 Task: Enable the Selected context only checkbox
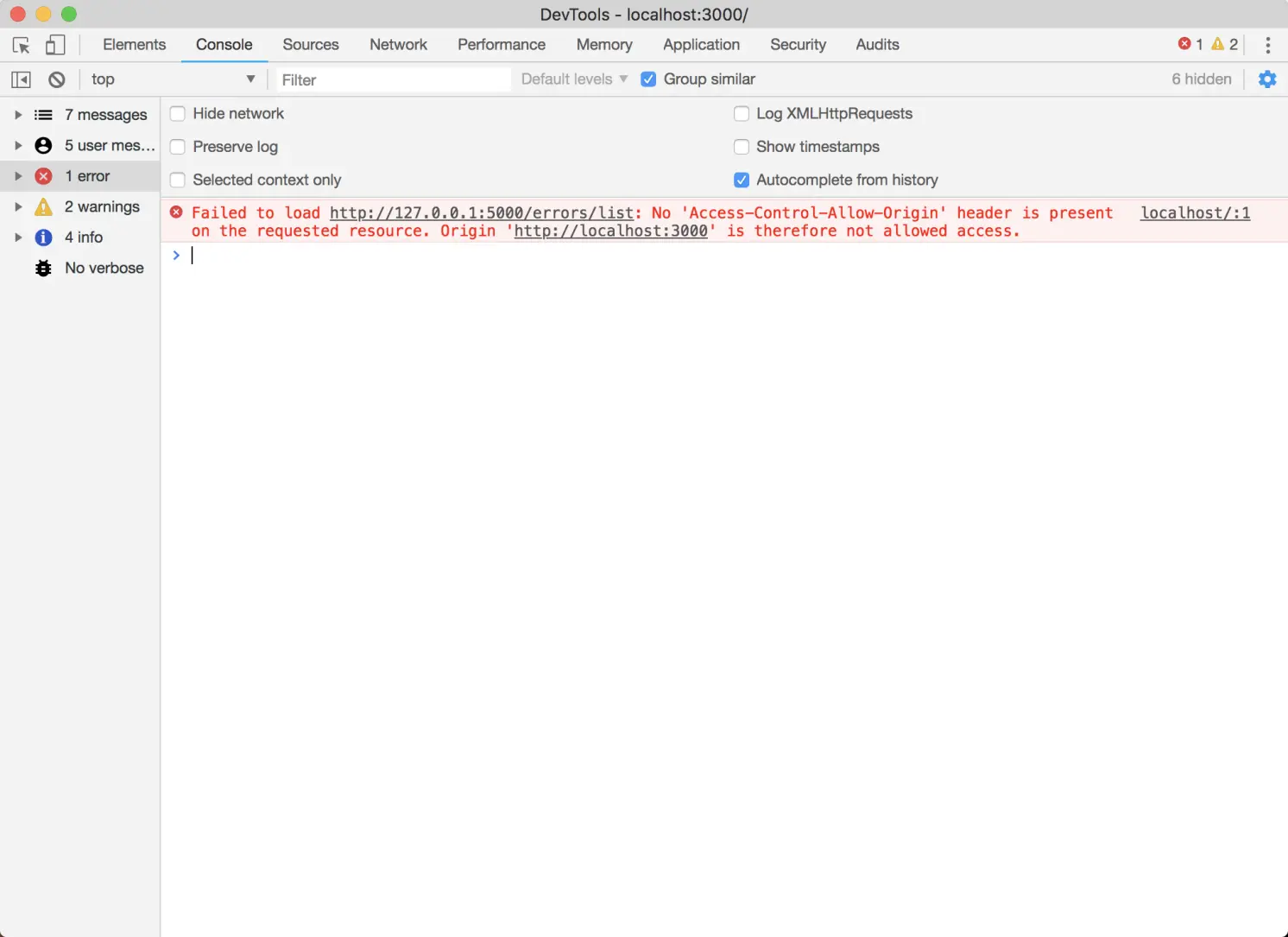tap(178, 180)
